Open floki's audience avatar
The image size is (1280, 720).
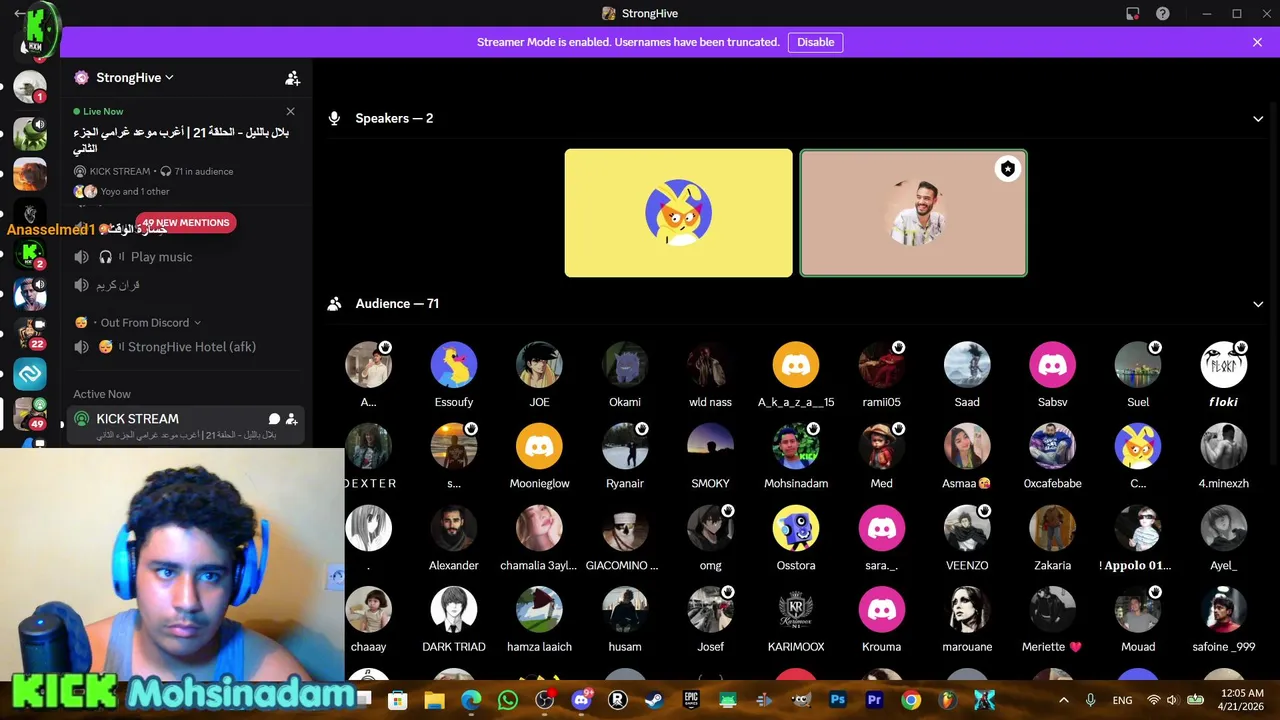coord(1224,365)
